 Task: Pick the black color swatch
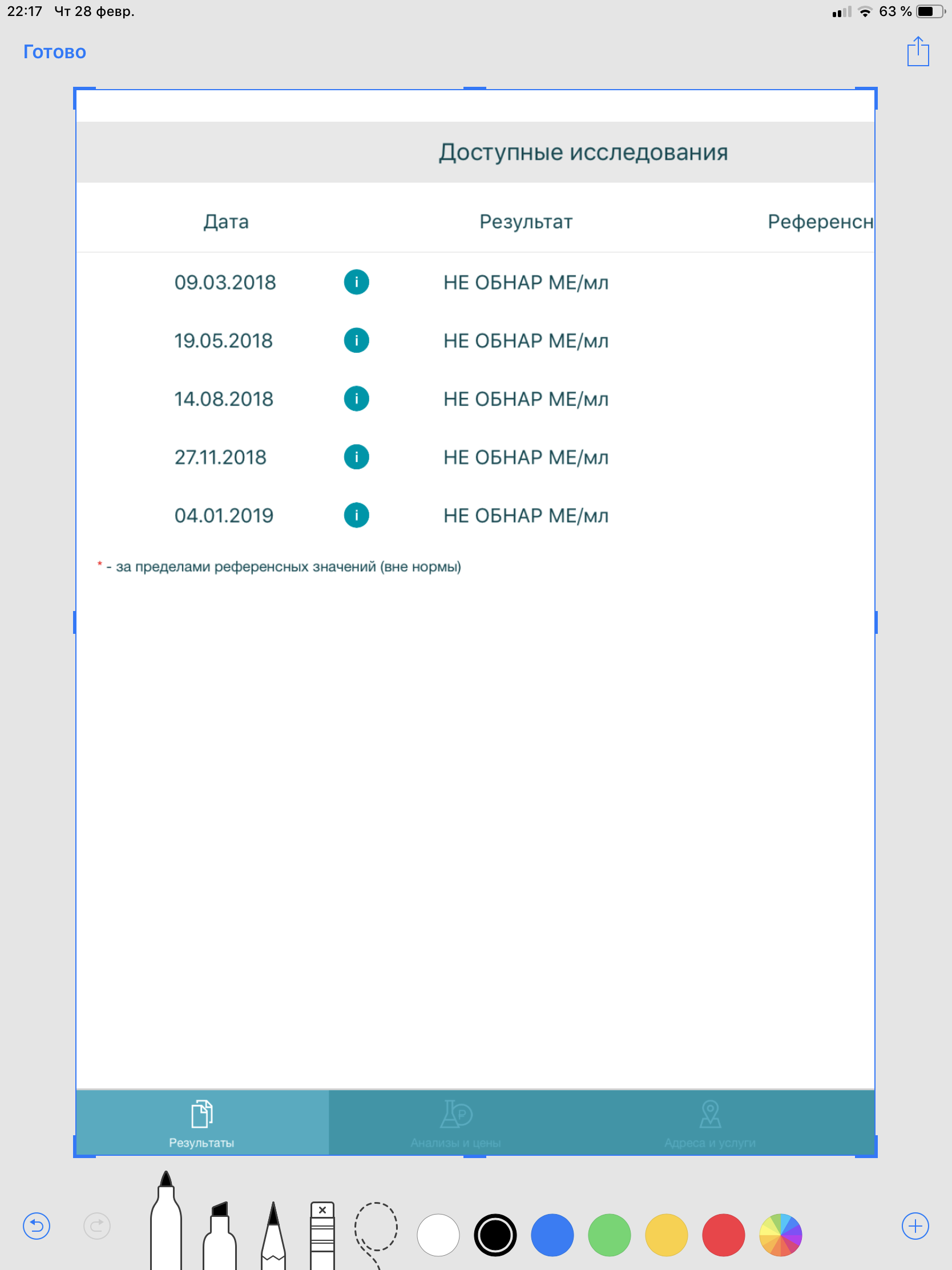495,1235
